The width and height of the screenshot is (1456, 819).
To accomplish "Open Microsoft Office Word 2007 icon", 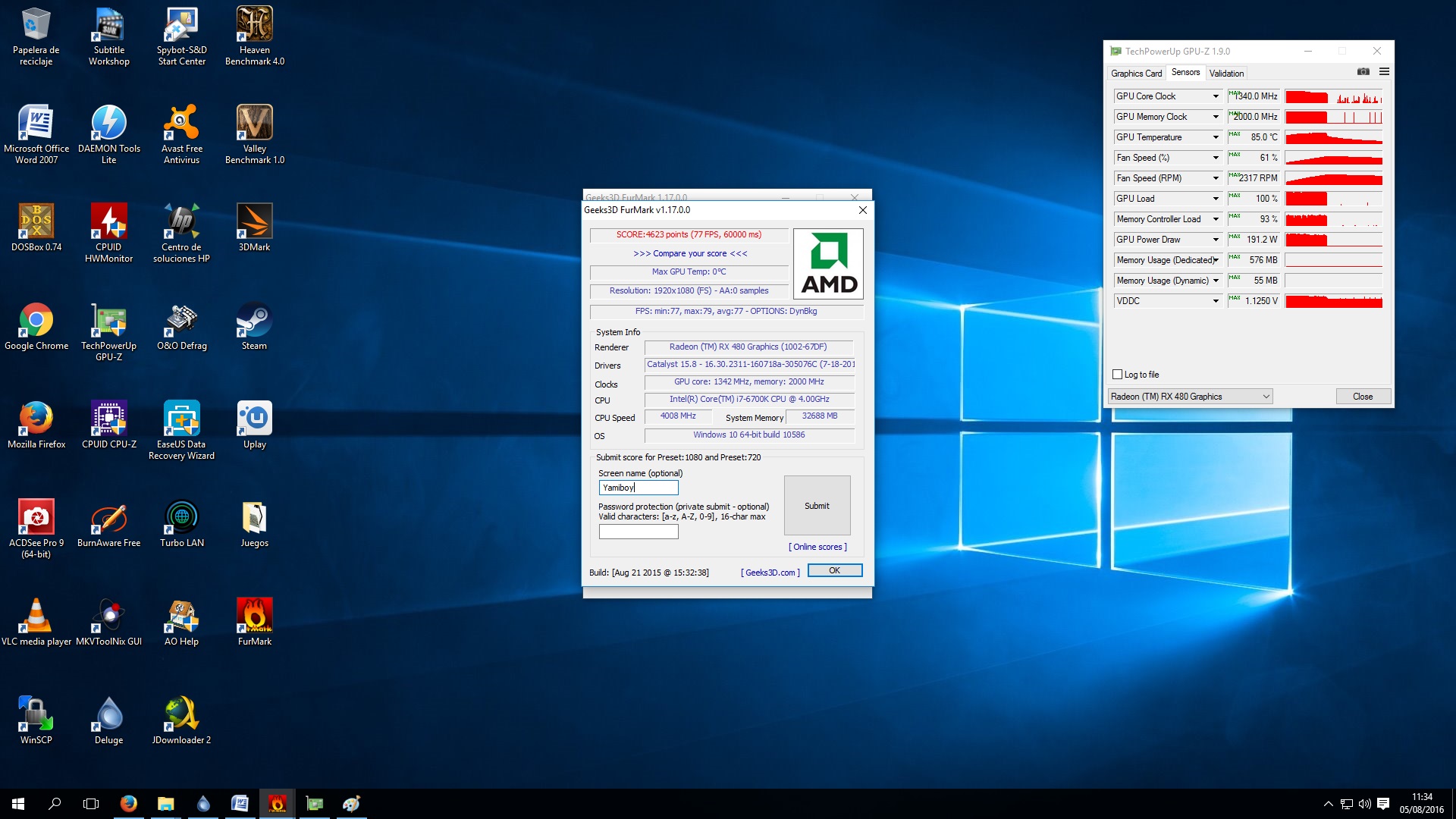I will 36,135.
